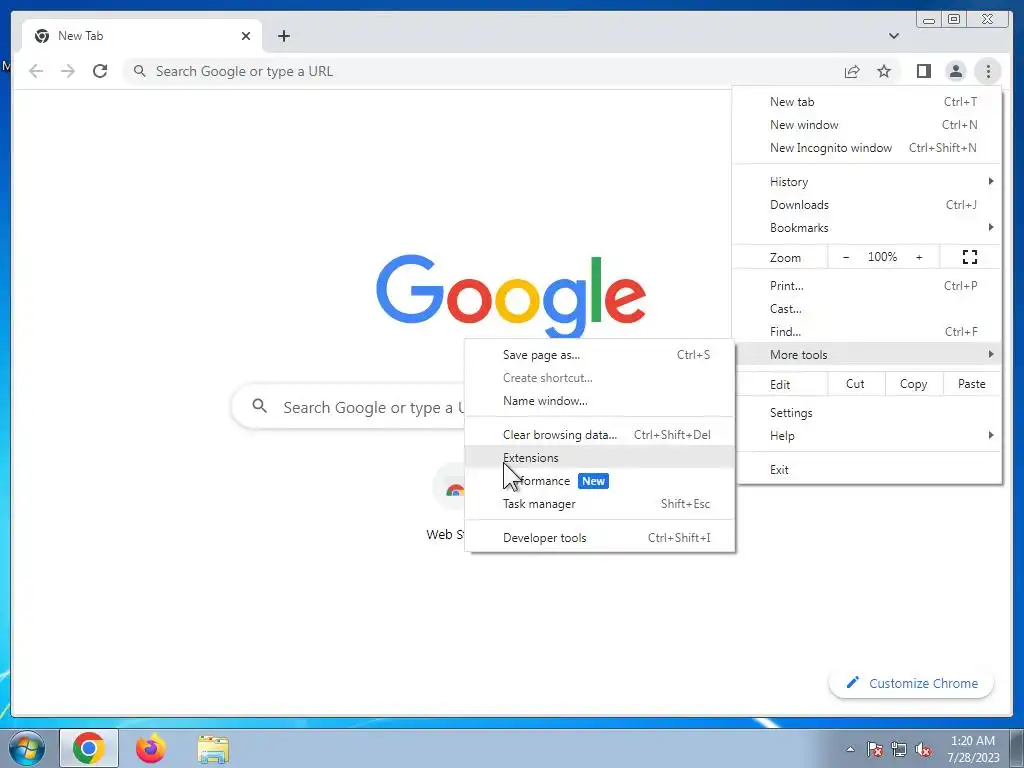
Task: Reload the page with refresh icon
Action: pos(100,71)
